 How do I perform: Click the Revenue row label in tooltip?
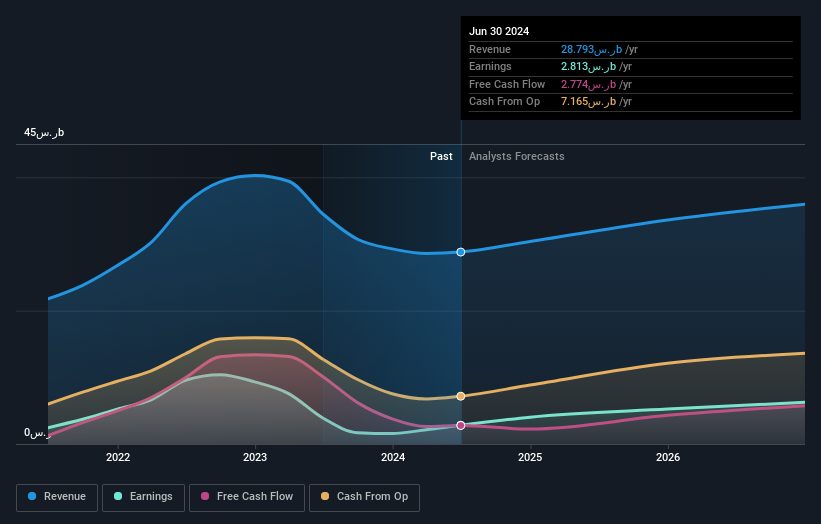490,49
